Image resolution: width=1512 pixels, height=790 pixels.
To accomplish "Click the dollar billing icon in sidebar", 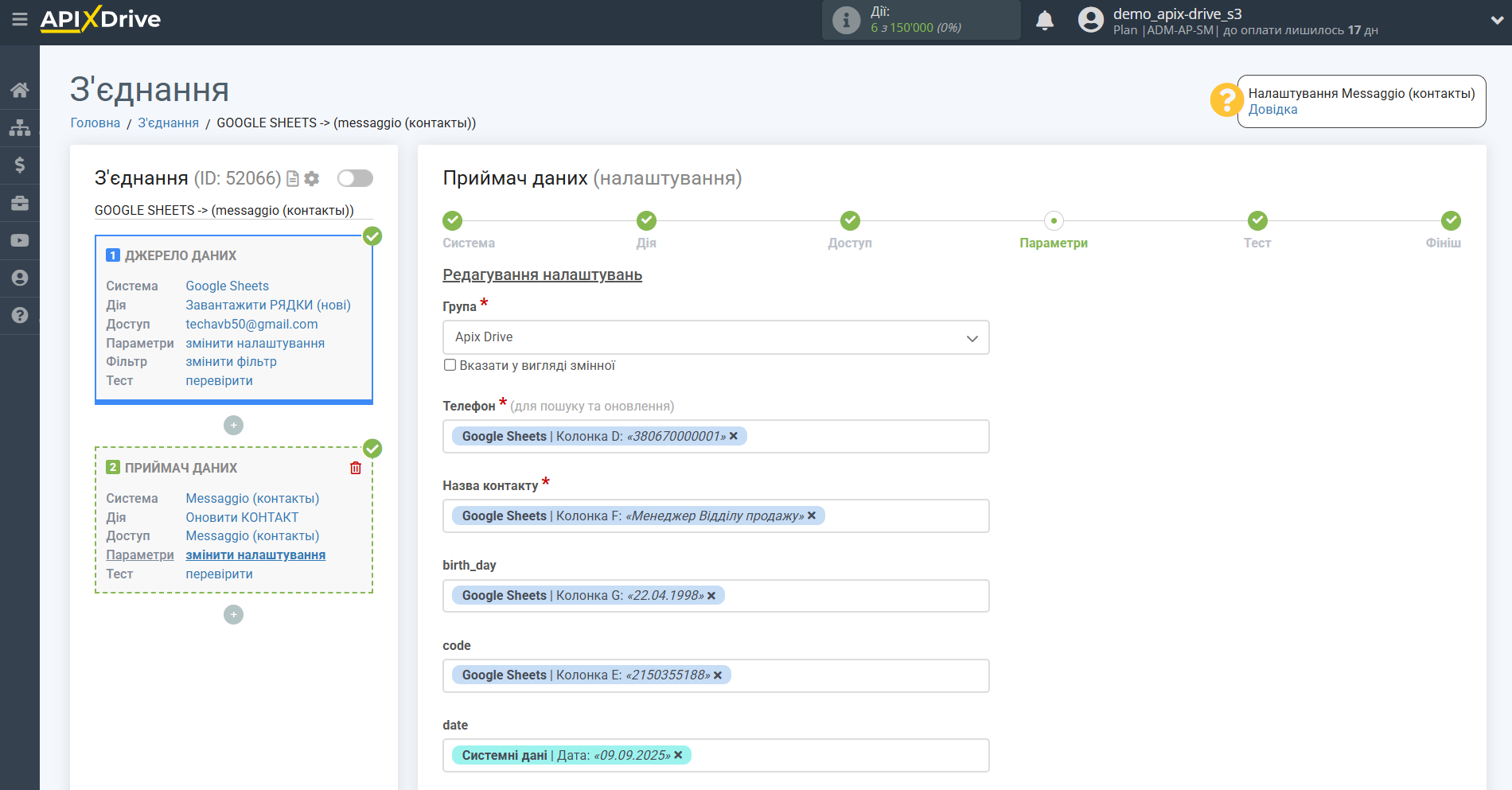I will (20, 165).
